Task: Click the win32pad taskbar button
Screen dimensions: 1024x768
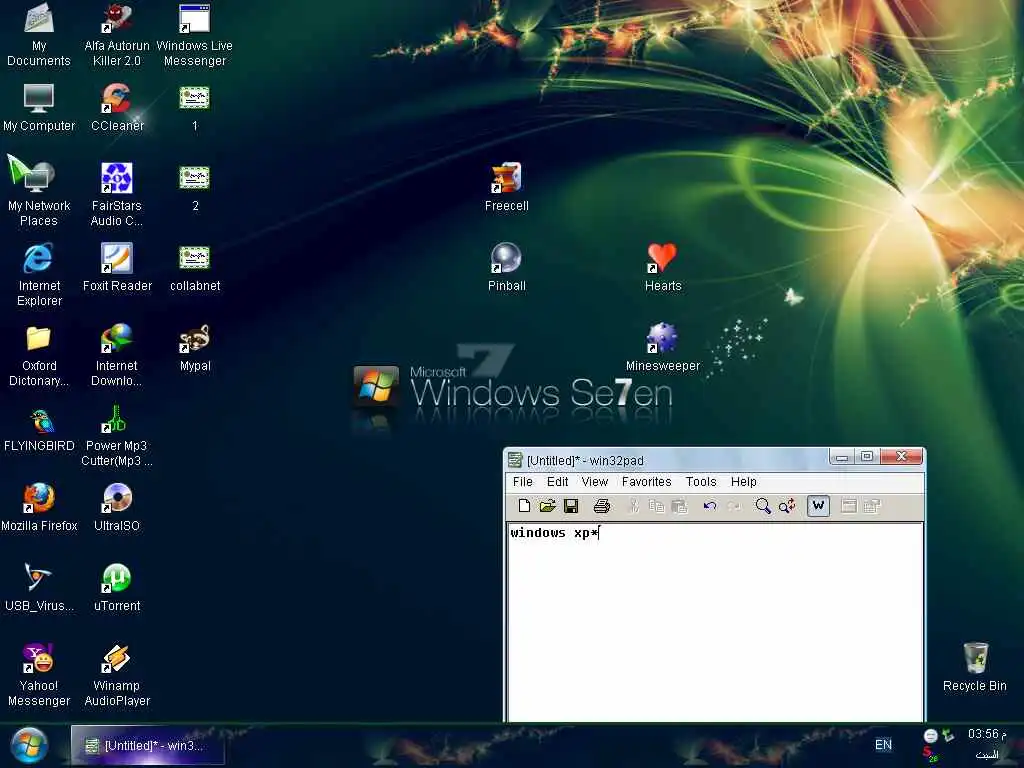Action: coord(148,745)
